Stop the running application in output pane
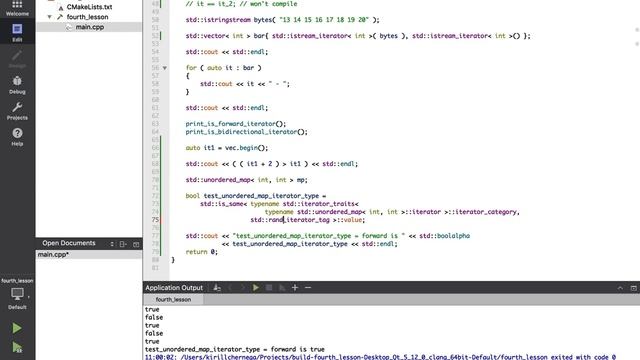The height and width of the screenshot is (360, 640). pyautogui.click(x=269, y=288)
